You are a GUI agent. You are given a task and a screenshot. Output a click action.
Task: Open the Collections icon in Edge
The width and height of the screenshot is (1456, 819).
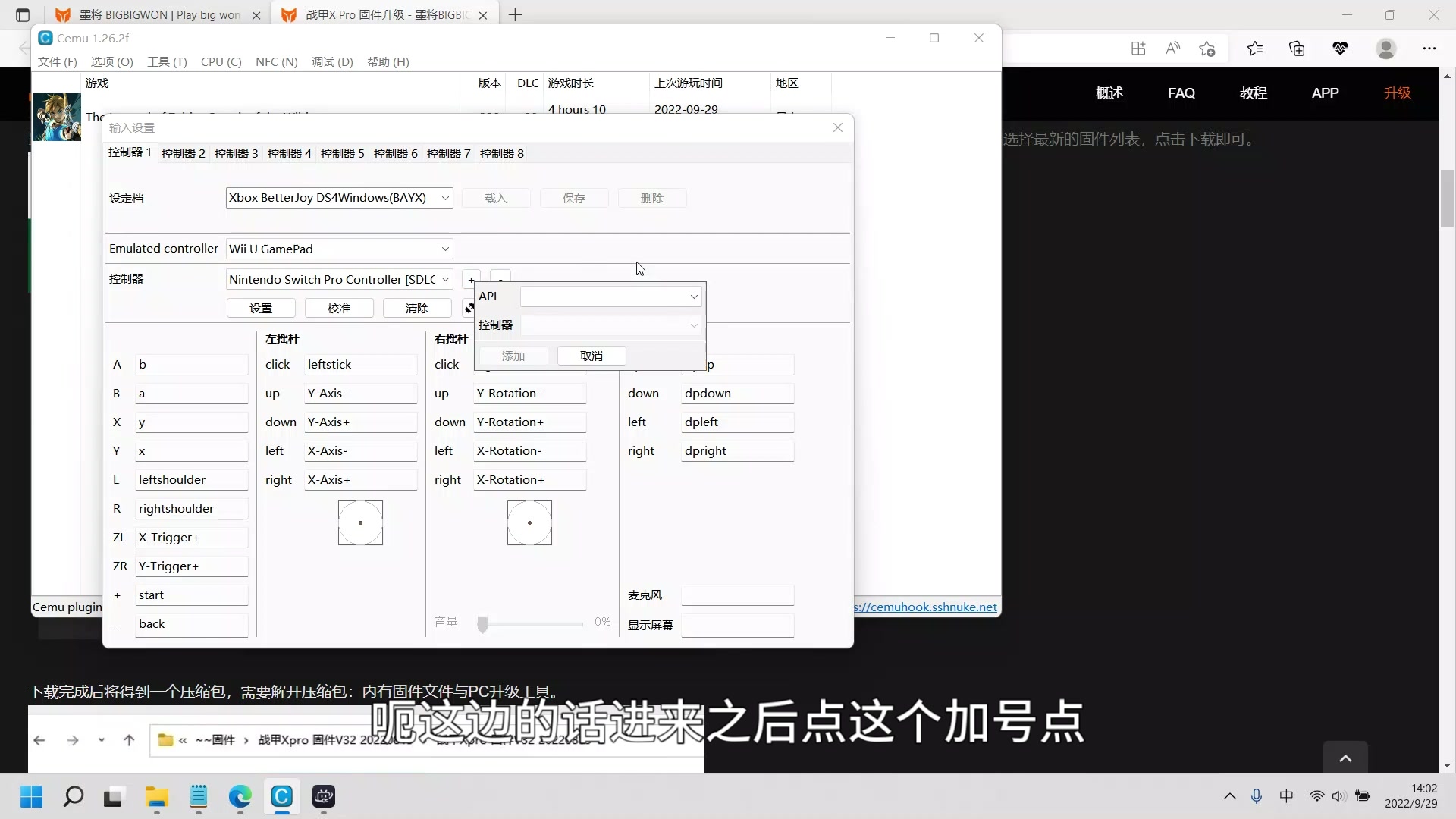coord(1297,49)
